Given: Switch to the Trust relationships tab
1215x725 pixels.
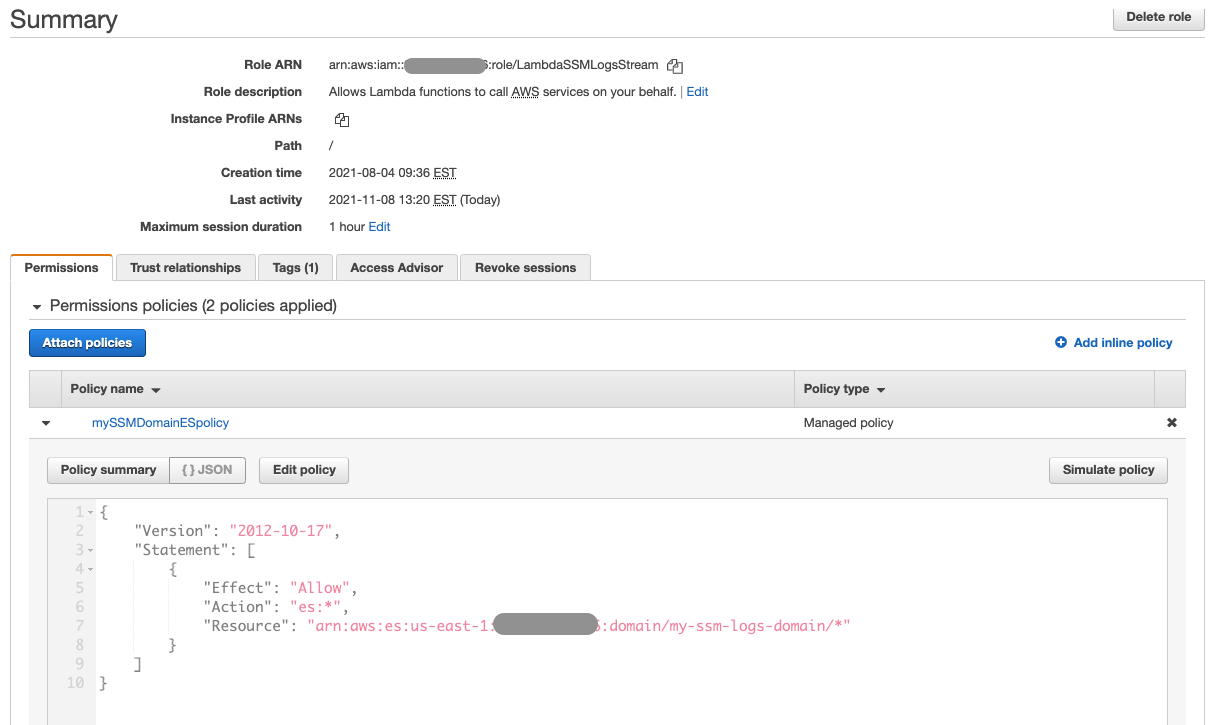Looking at the screenshot, I should [x=184, y=267].
